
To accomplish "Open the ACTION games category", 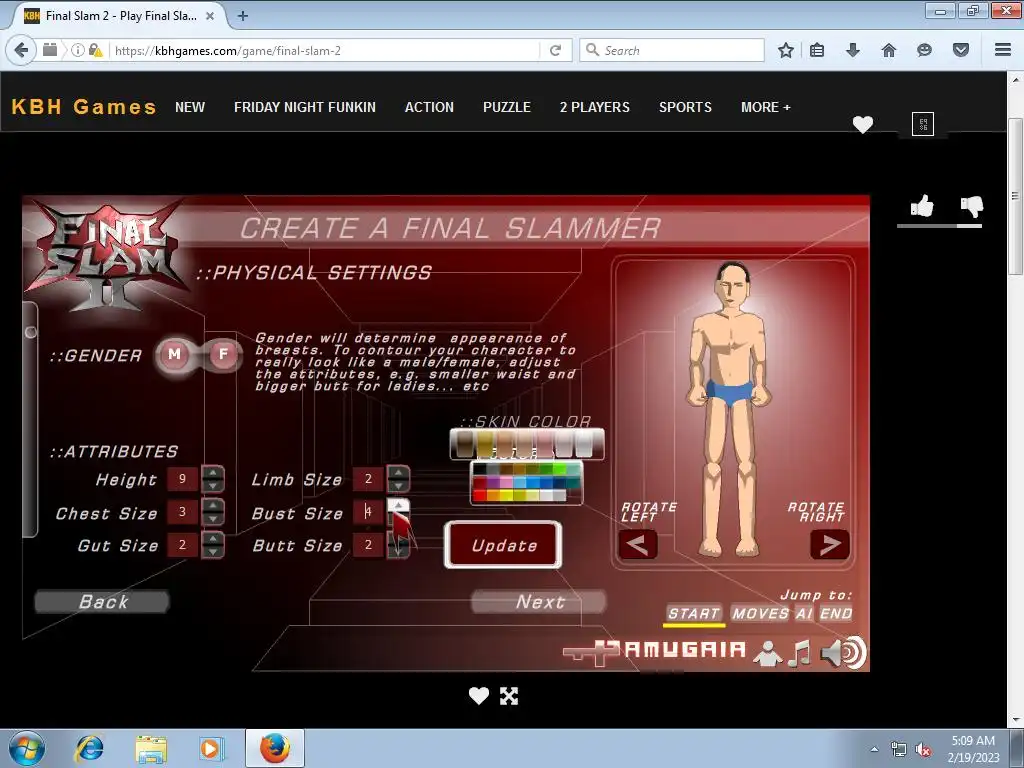I will (x=429, y=107).
